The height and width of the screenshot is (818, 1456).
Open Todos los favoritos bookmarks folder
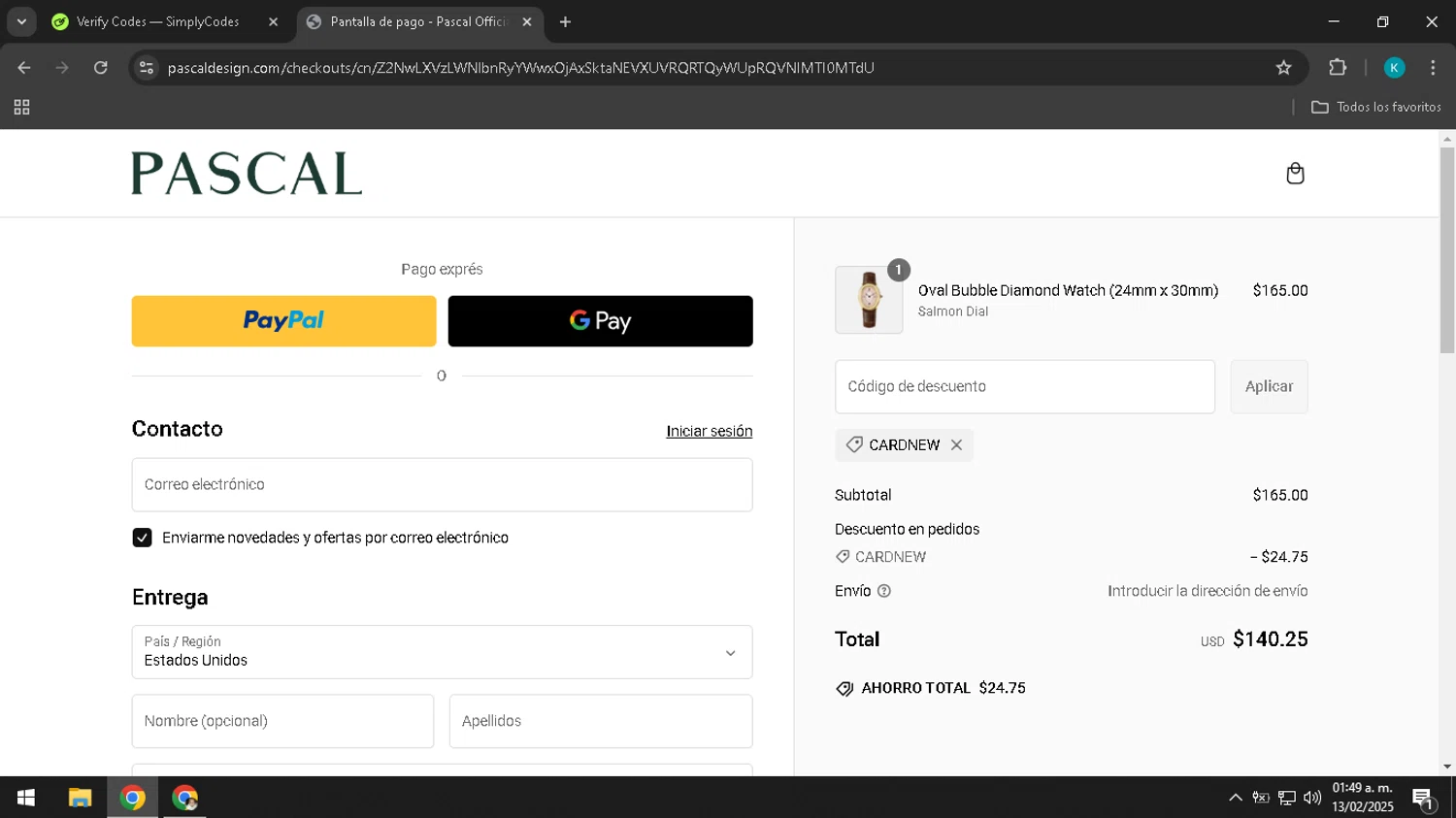1376,108
